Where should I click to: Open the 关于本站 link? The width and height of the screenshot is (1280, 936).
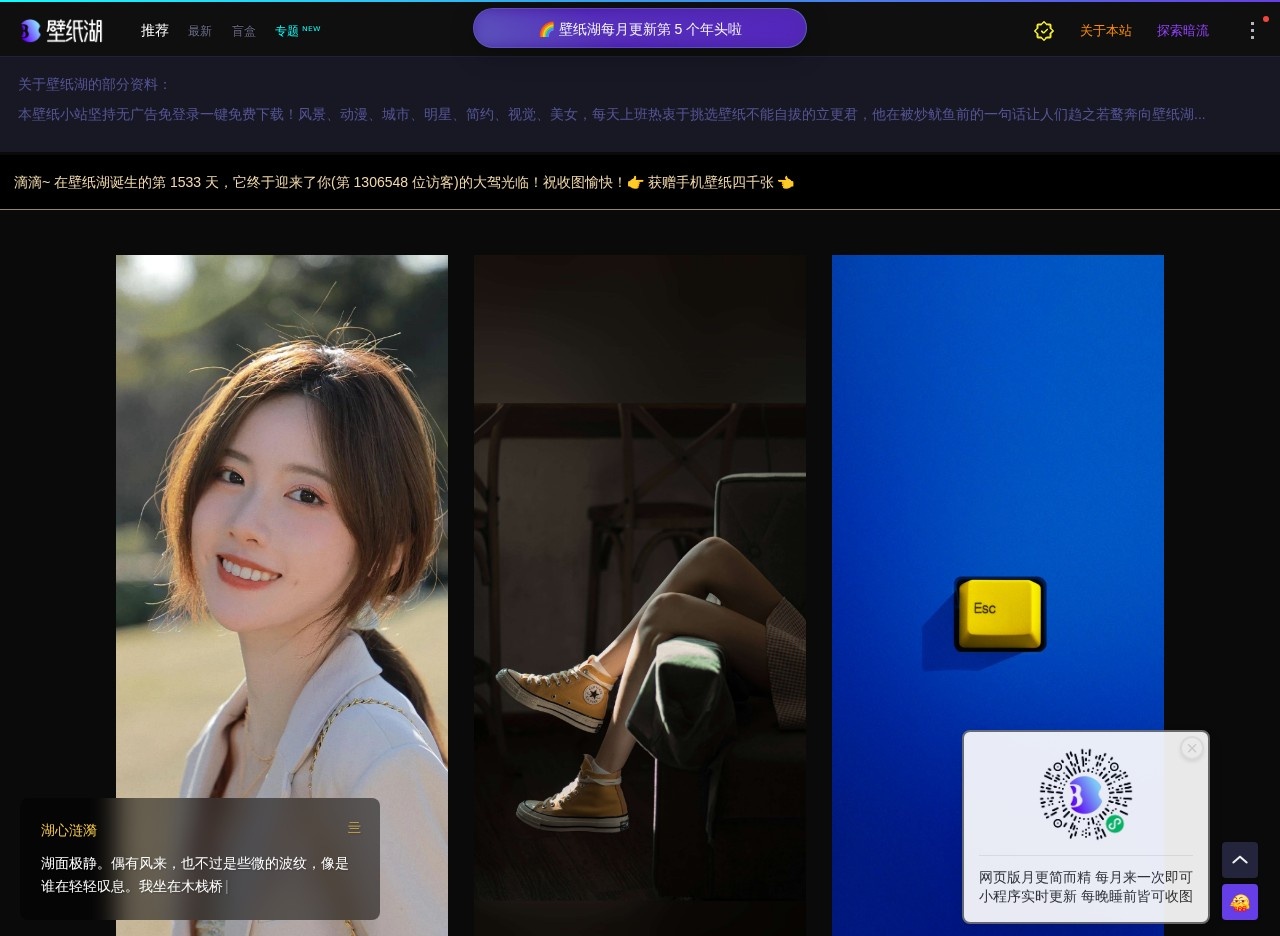(x=1105, y=31)
